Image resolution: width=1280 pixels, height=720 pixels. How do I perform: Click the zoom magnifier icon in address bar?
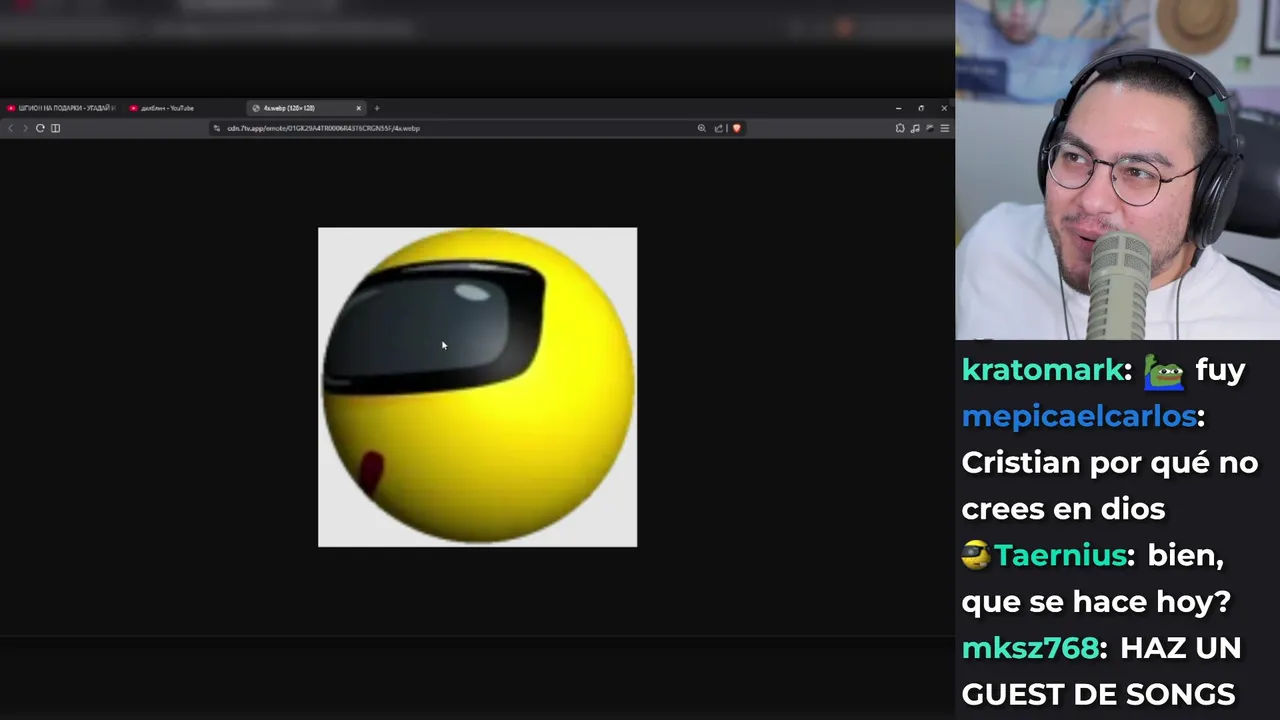pyautogui.click(x=701, y=128)
